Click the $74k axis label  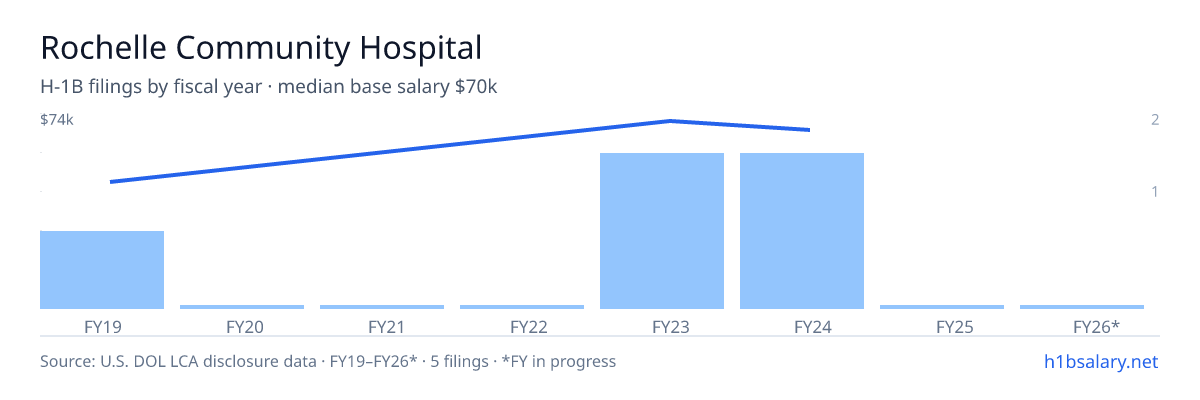pyautogui.click(x=57, y=120)
